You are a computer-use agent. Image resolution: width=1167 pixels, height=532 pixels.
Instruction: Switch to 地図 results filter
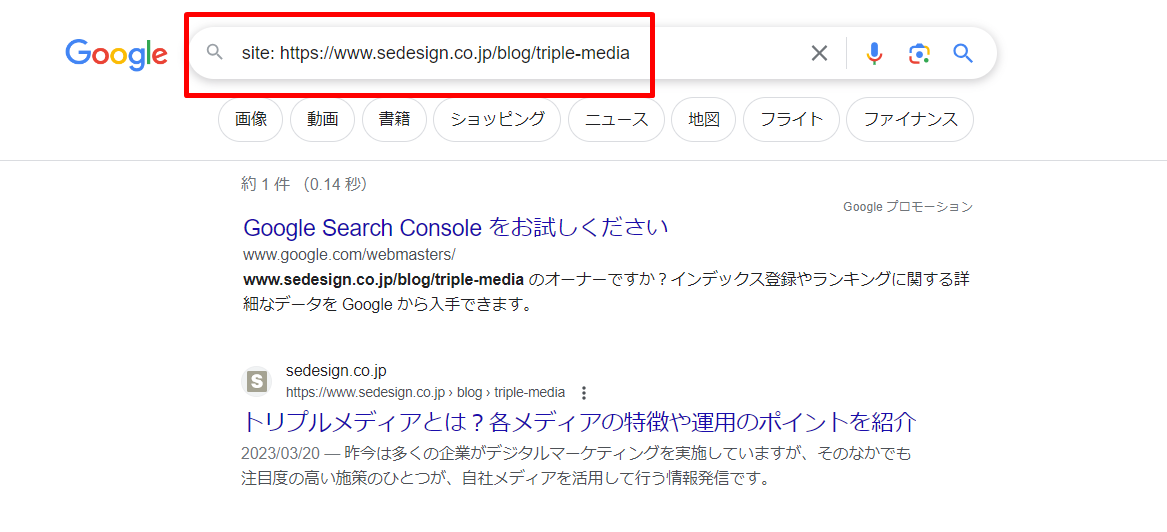coord(703,119)
